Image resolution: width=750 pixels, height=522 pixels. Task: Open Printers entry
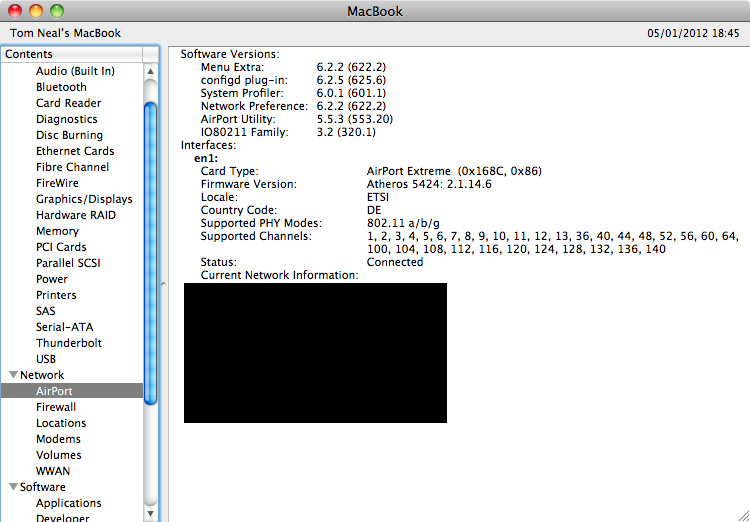[56, 295]
